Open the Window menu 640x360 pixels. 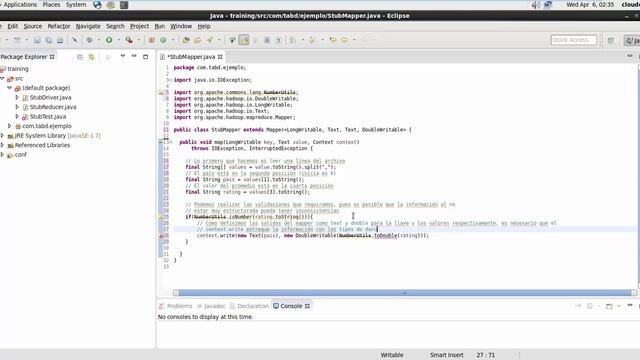click(181, 26)
